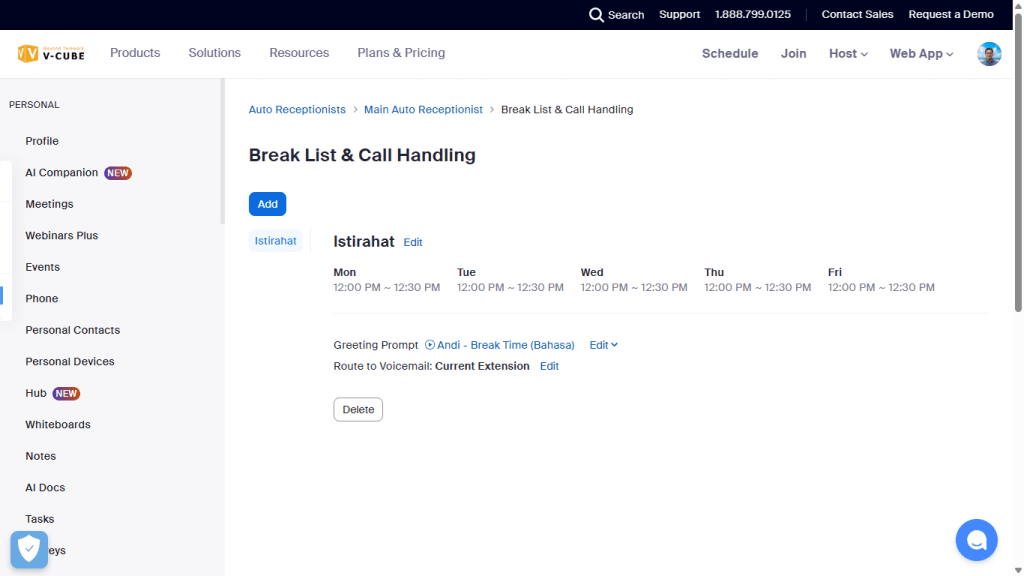Open the Search bar
This screenshot has width=1024, height=576.
(616, 14)
